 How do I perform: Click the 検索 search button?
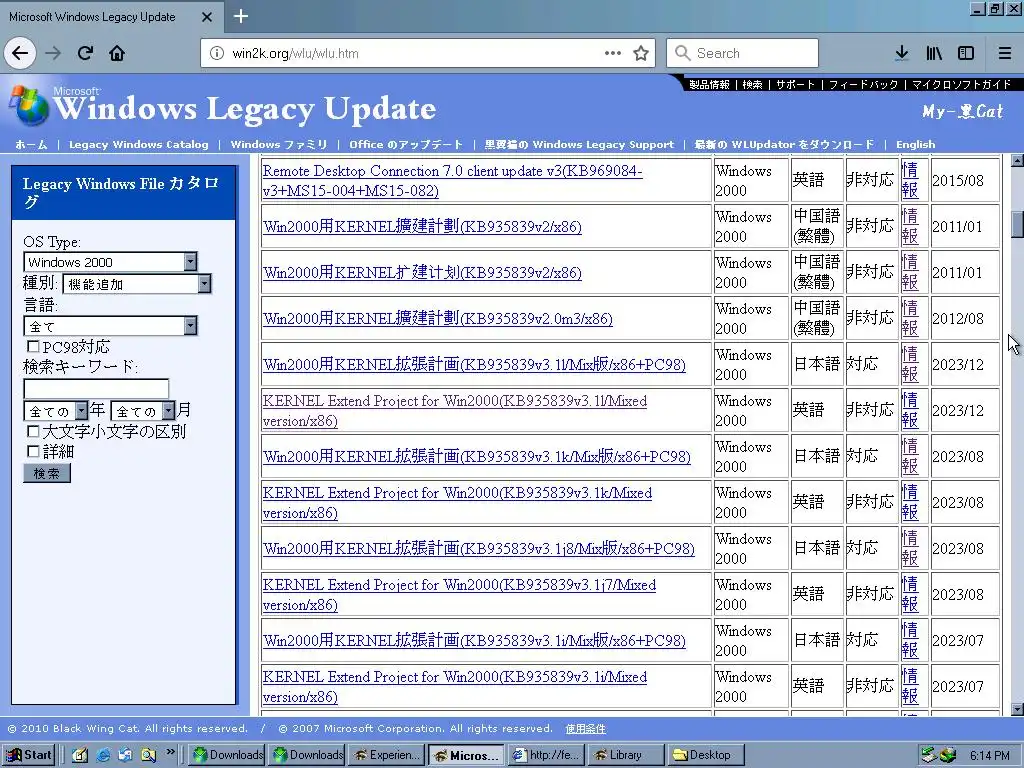46,473
